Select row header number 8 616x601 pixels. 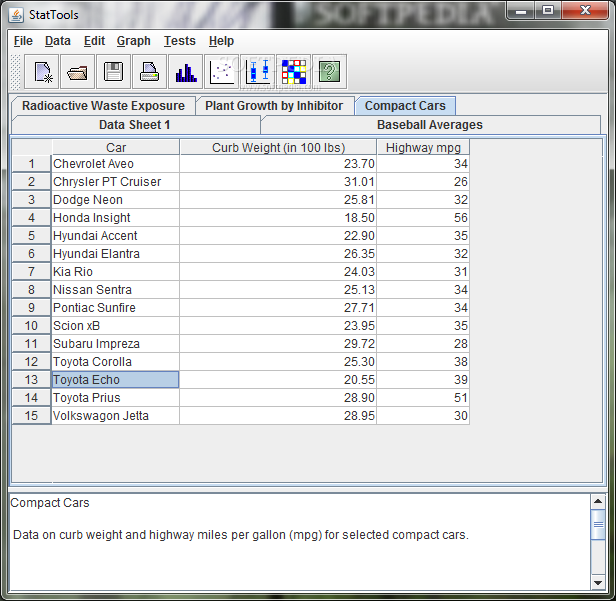31,290
